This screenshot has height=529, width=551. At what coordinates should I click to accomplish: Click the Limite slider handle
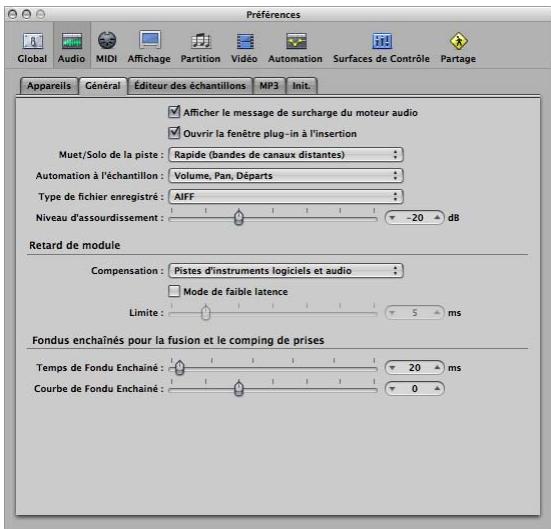pos(206,312)
